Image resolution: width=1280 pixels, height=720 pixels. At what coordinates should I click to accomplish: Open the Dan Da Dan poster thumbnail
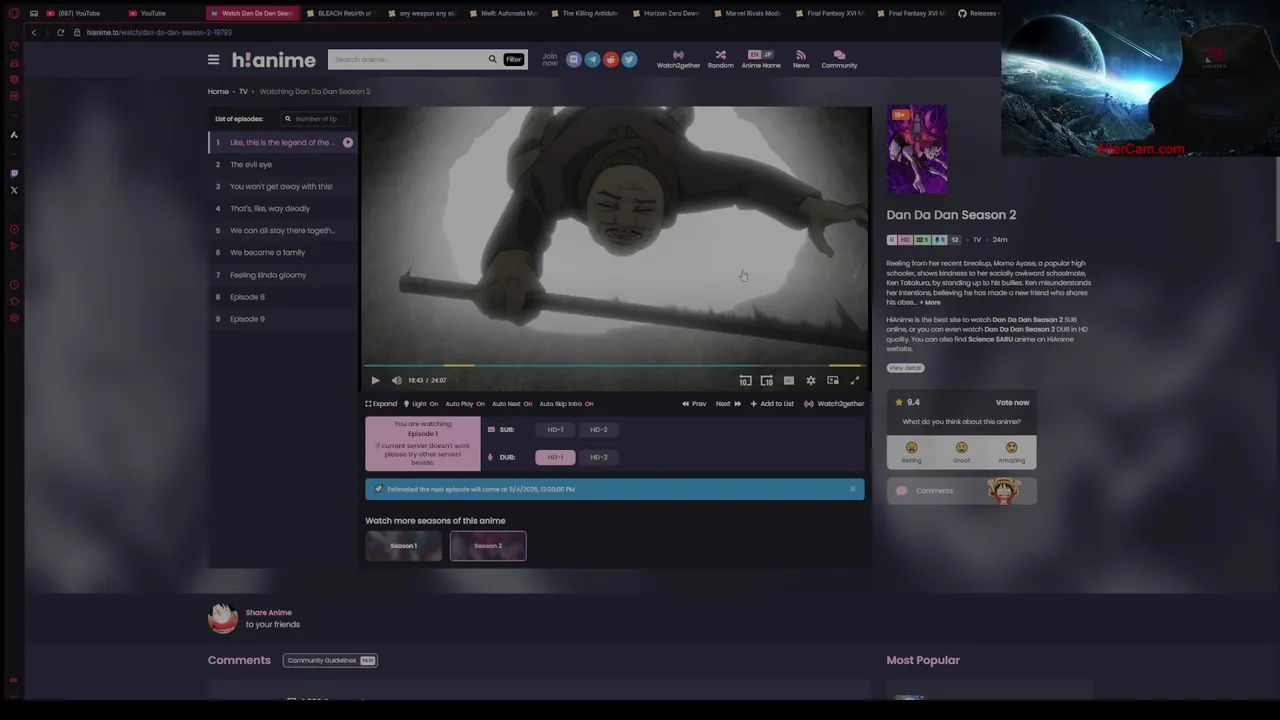coord(917,149)
